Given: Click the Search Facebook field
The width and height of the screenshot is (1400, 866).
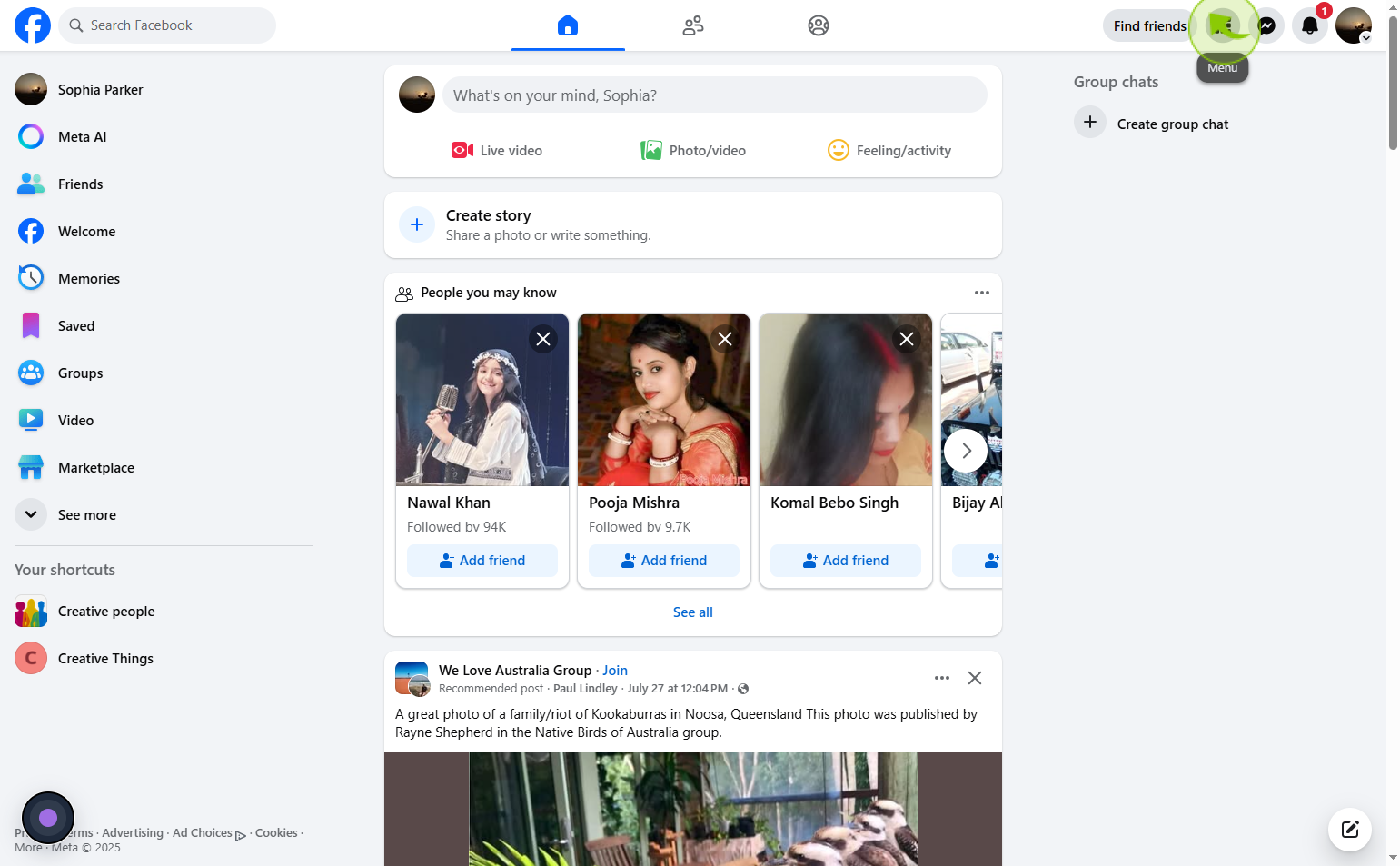Looking at the screenshot, I should (167, 25).
